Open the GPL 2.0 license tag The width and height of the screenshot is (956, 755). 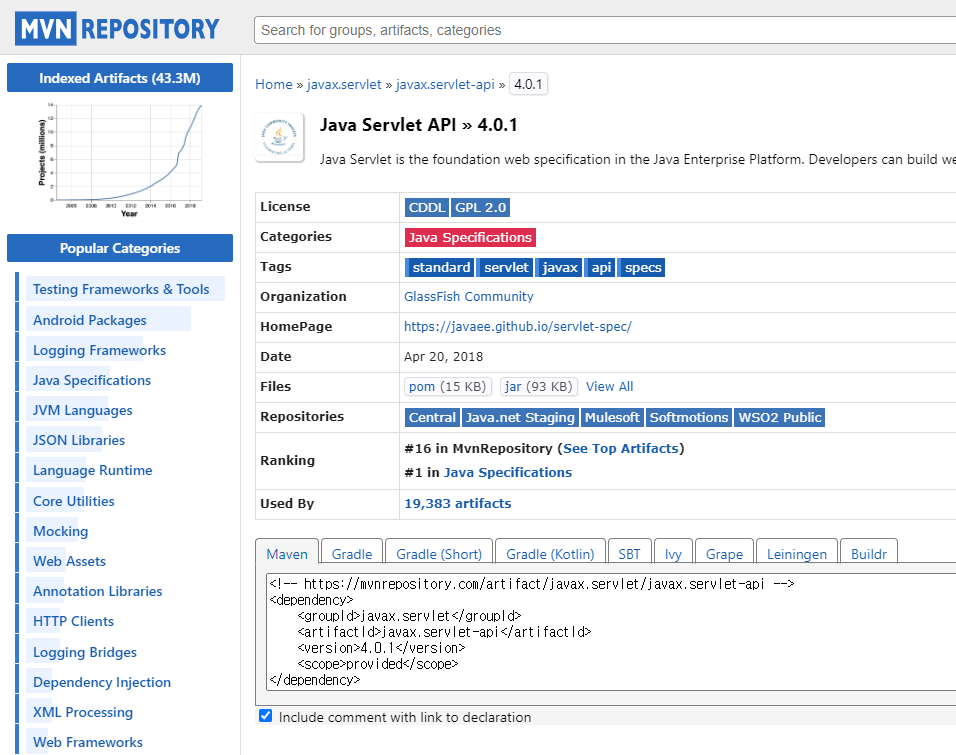[480, 207]
